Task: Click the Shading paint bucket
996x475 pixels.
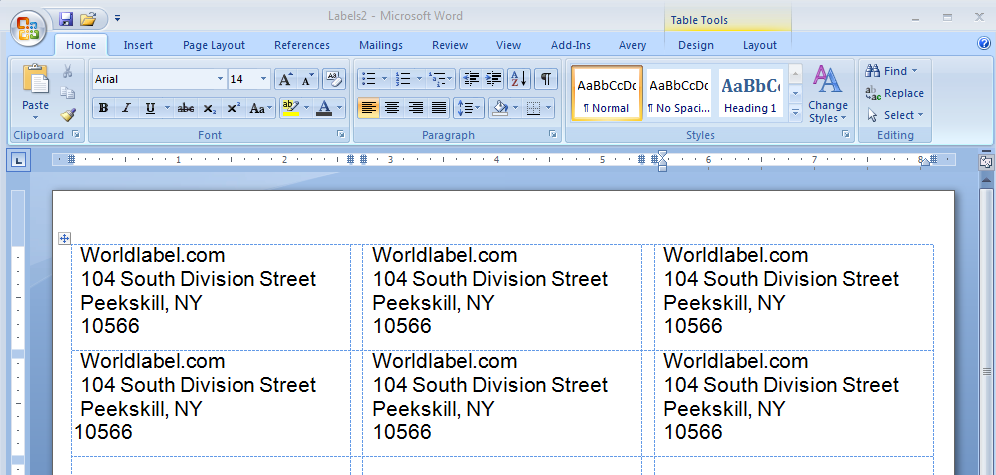Action: [x=501, y=108]
